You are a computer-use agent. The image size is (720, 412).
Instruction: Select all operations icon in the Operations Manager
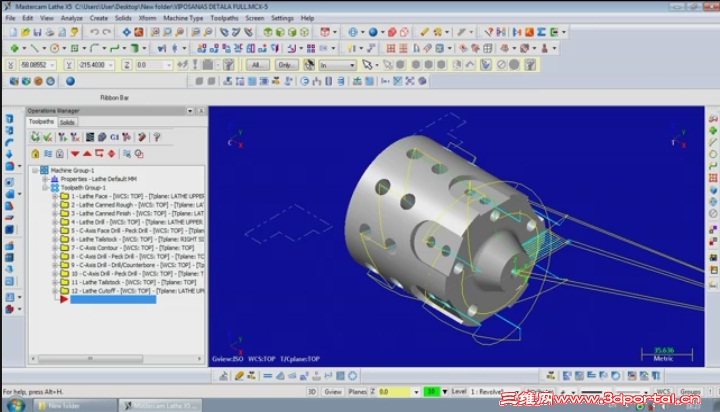click(35, 137)
